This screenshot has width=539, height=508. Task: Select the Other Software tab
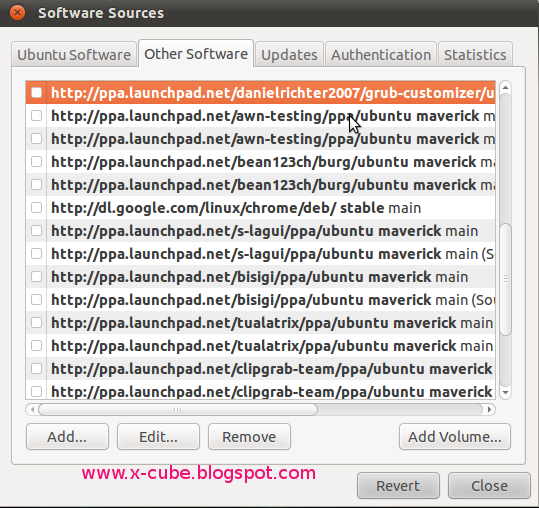[196, 54]
